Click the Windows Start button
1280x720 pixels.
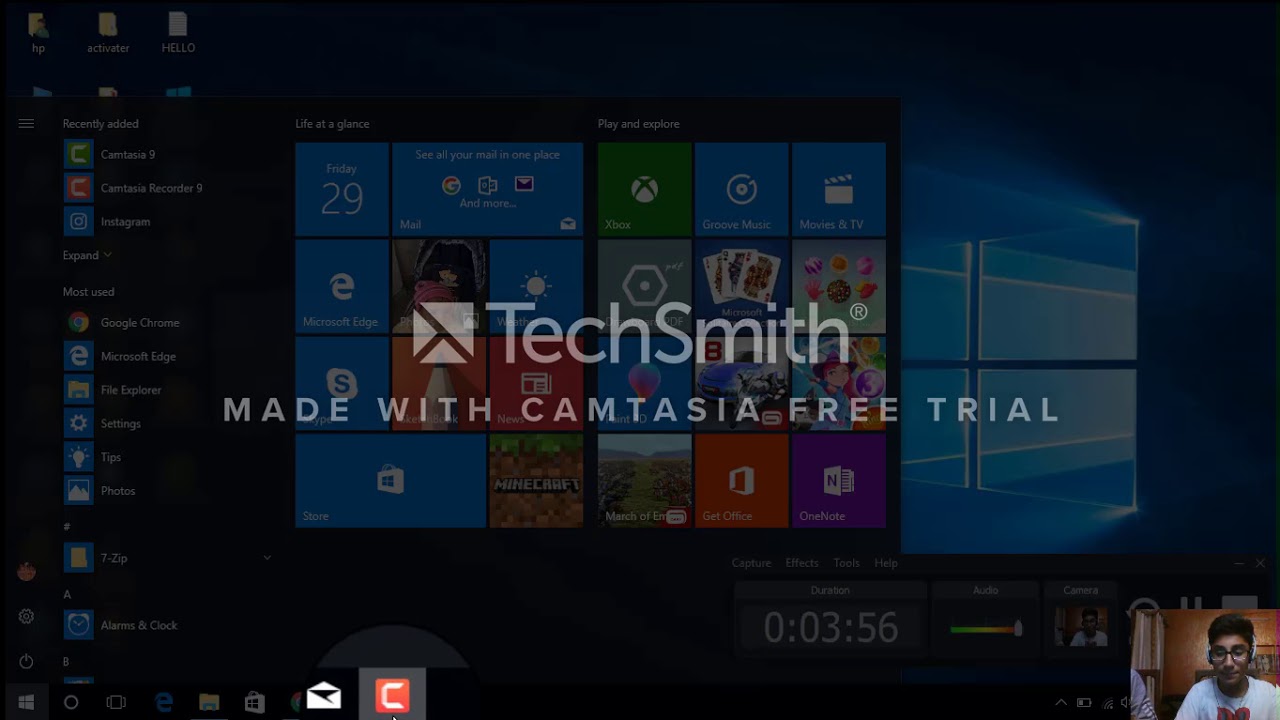pyautogui.click(x=26, y=703)
